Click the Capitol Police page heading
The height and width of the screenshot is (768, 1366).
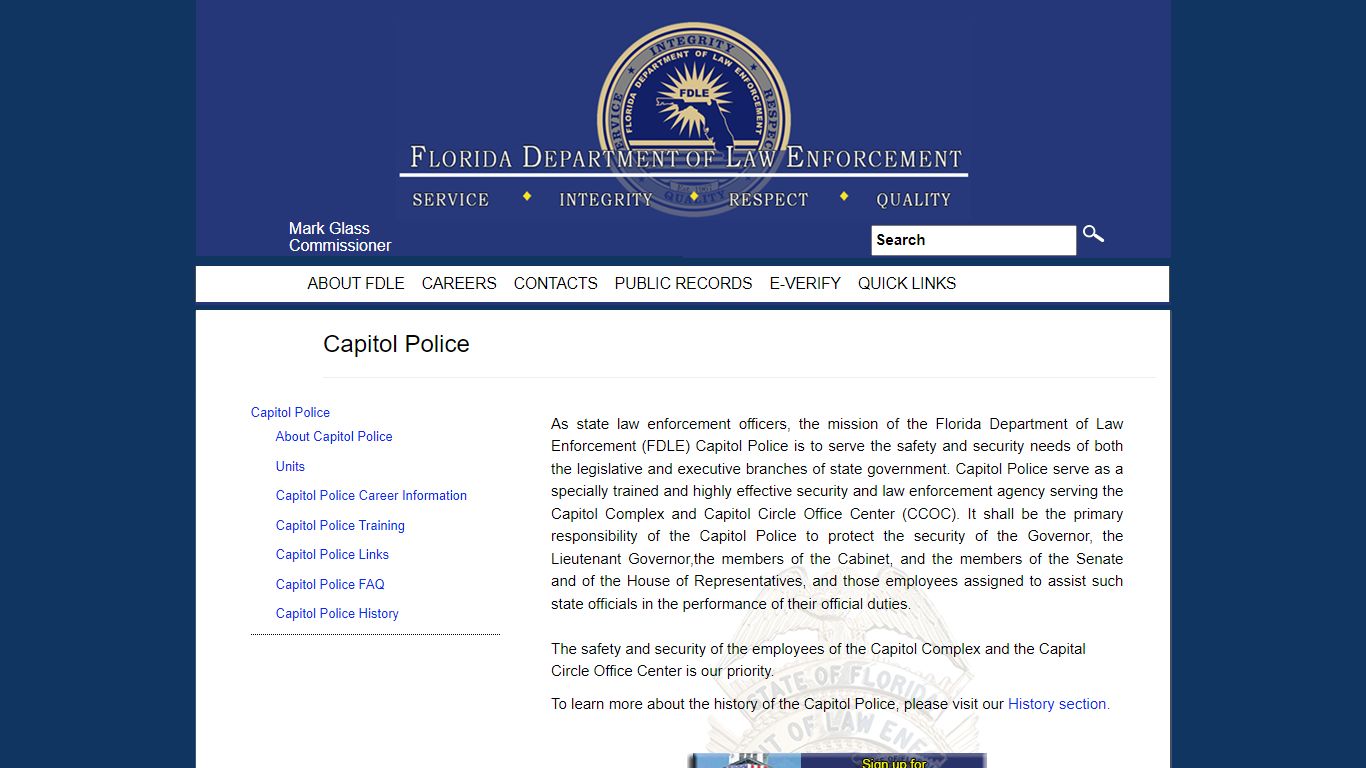396,344
